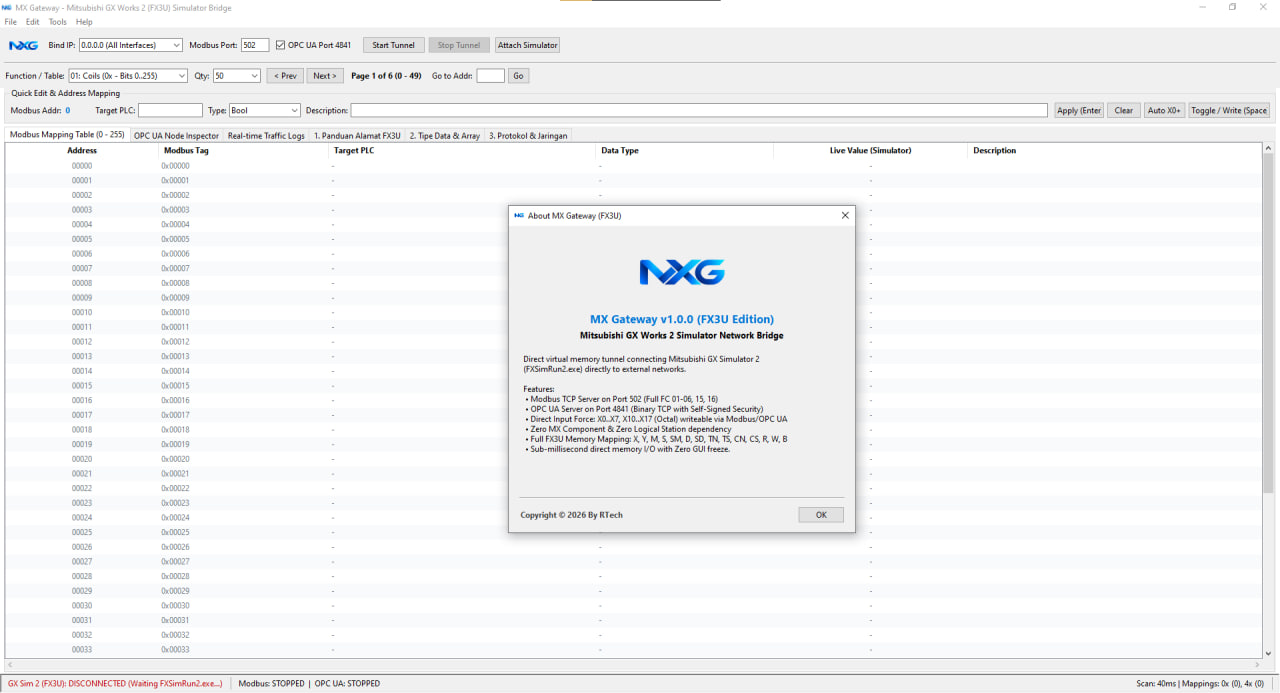Click the horizontal scrollbar left arrow
The width and height of the screenshot is (1280, 693).
tap(10, 665)
